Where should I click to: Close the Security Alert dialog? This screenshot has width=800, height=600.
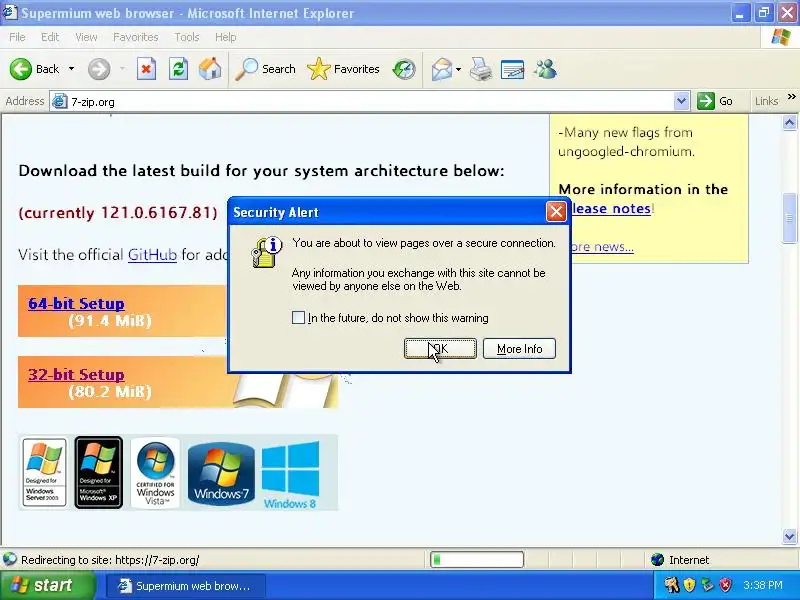556,212
